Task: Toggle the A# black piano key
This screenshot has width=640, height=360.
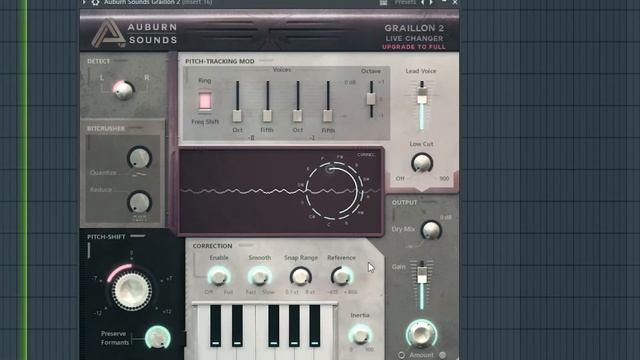Action: 314,326
